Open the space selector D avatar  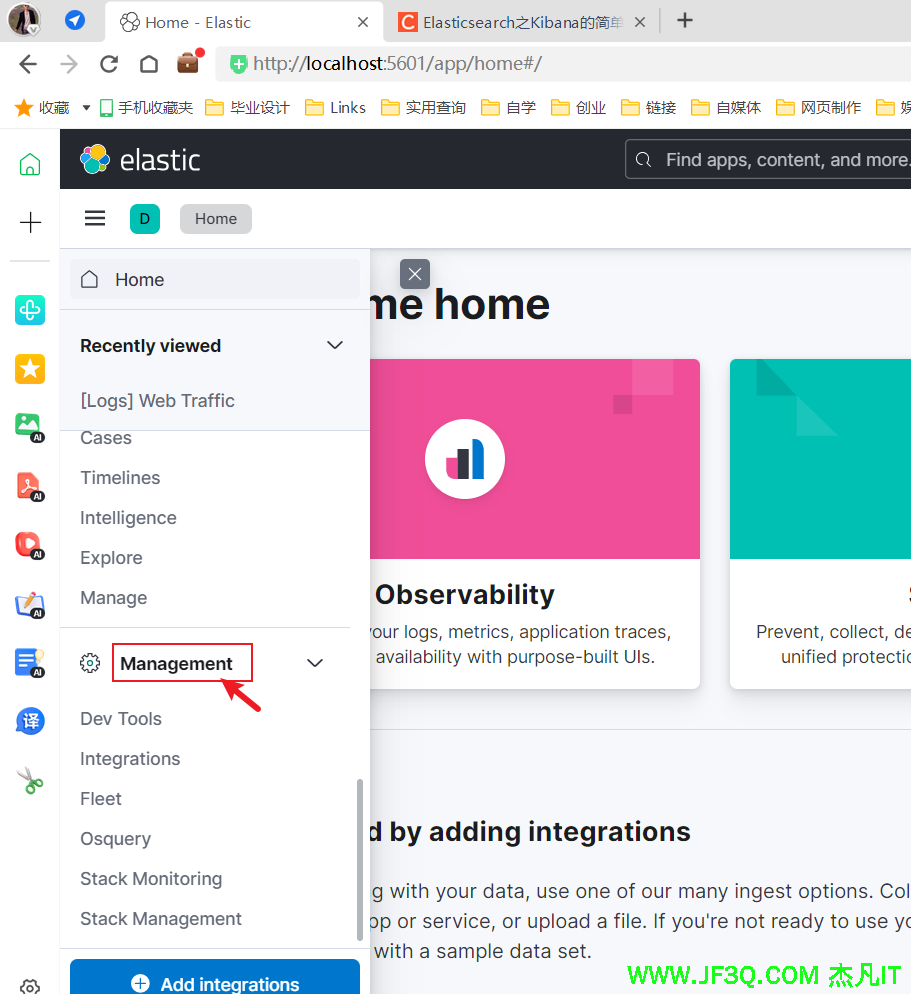coord(145,219)
